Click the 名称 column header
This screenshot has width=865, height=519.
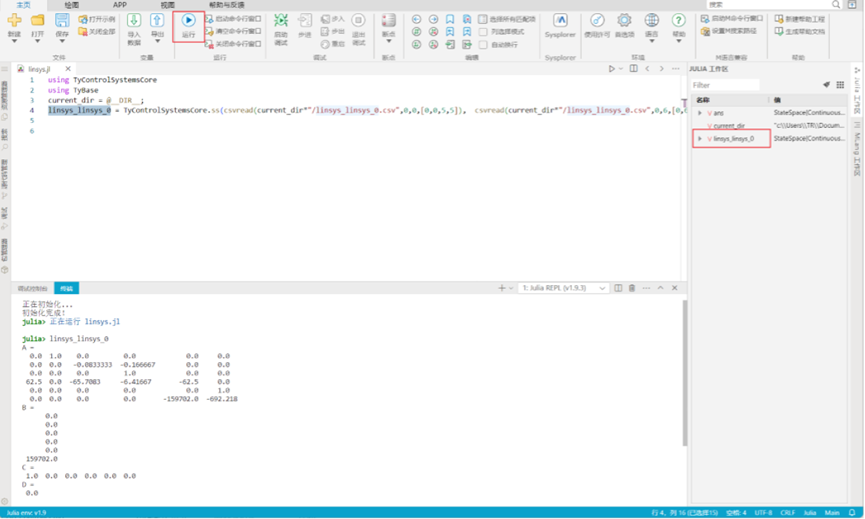(x=702, y=100)
